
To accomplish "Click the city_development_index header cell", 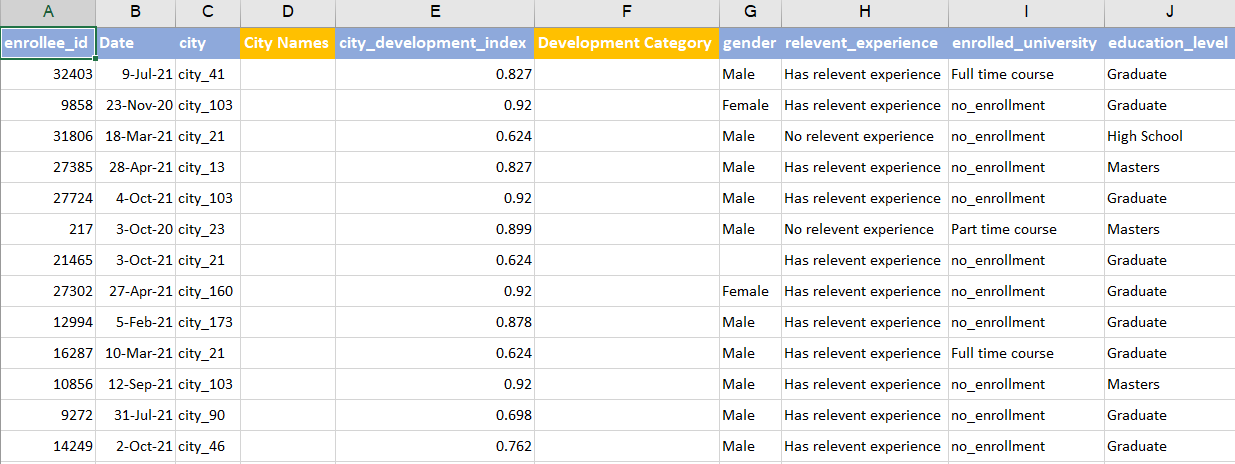I will (435, 43).
